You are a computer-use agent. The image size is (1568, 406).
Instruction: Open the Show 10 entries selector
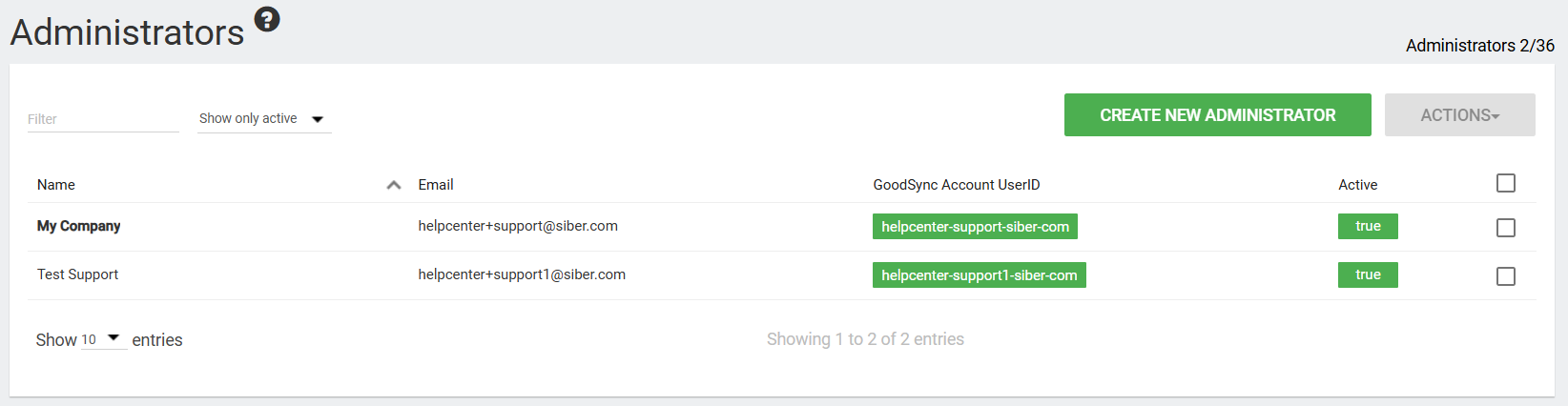coord(103,339)
